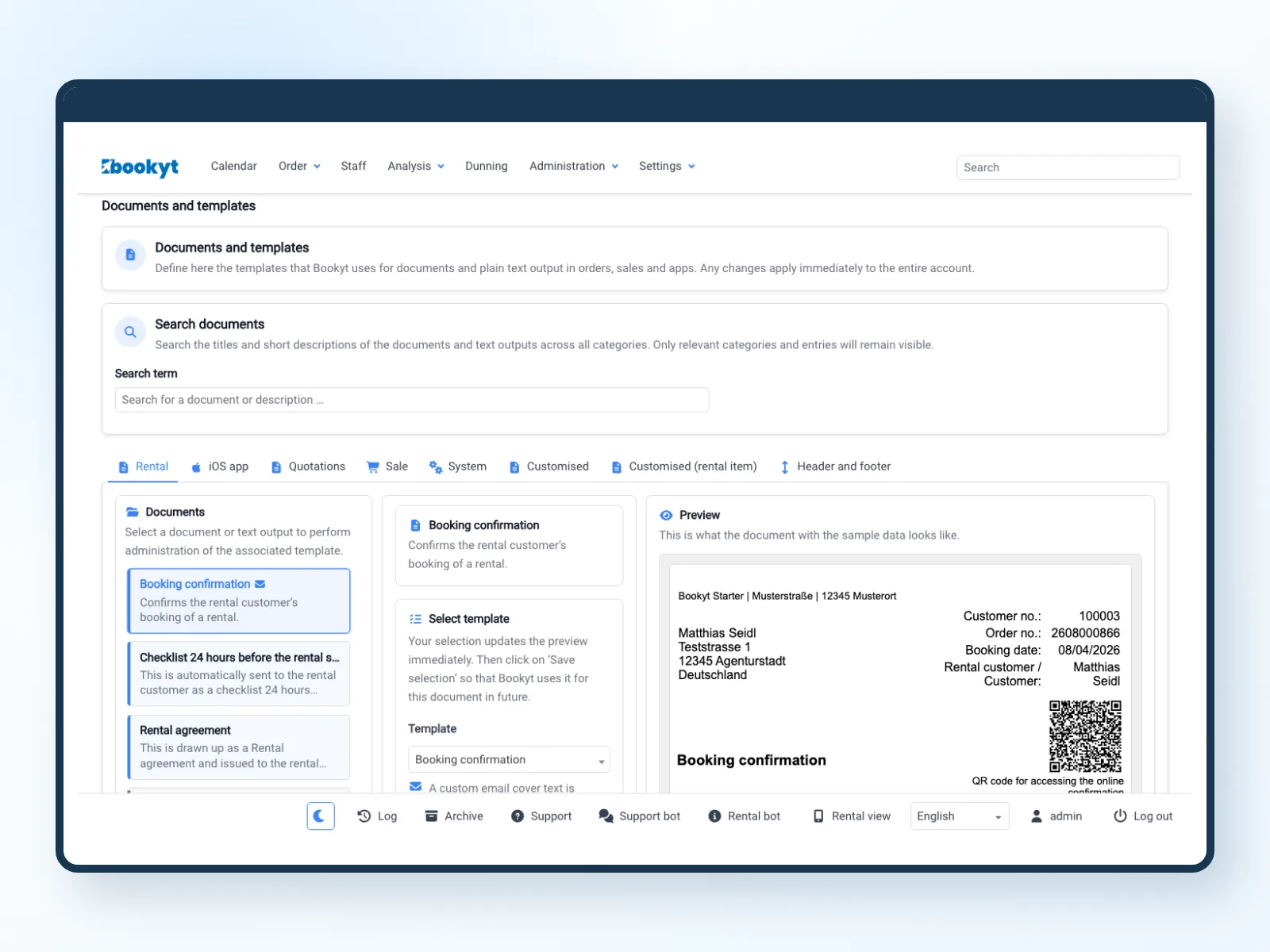
Task: Click the Rental bot info icon
Action: (x=714, y=816)
